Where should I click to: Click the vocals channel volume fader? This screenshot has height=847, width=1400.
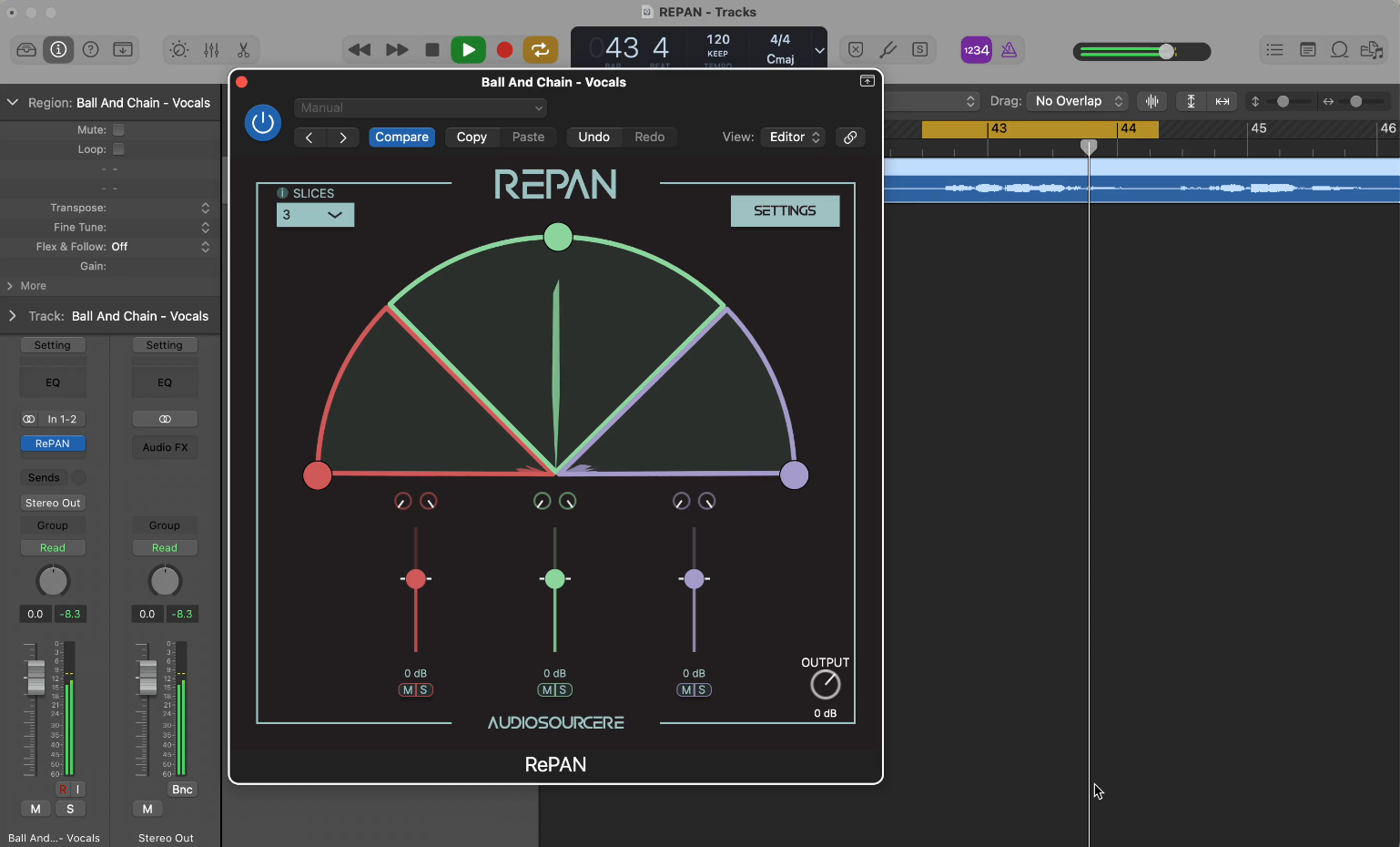click(x=36, y=678)
